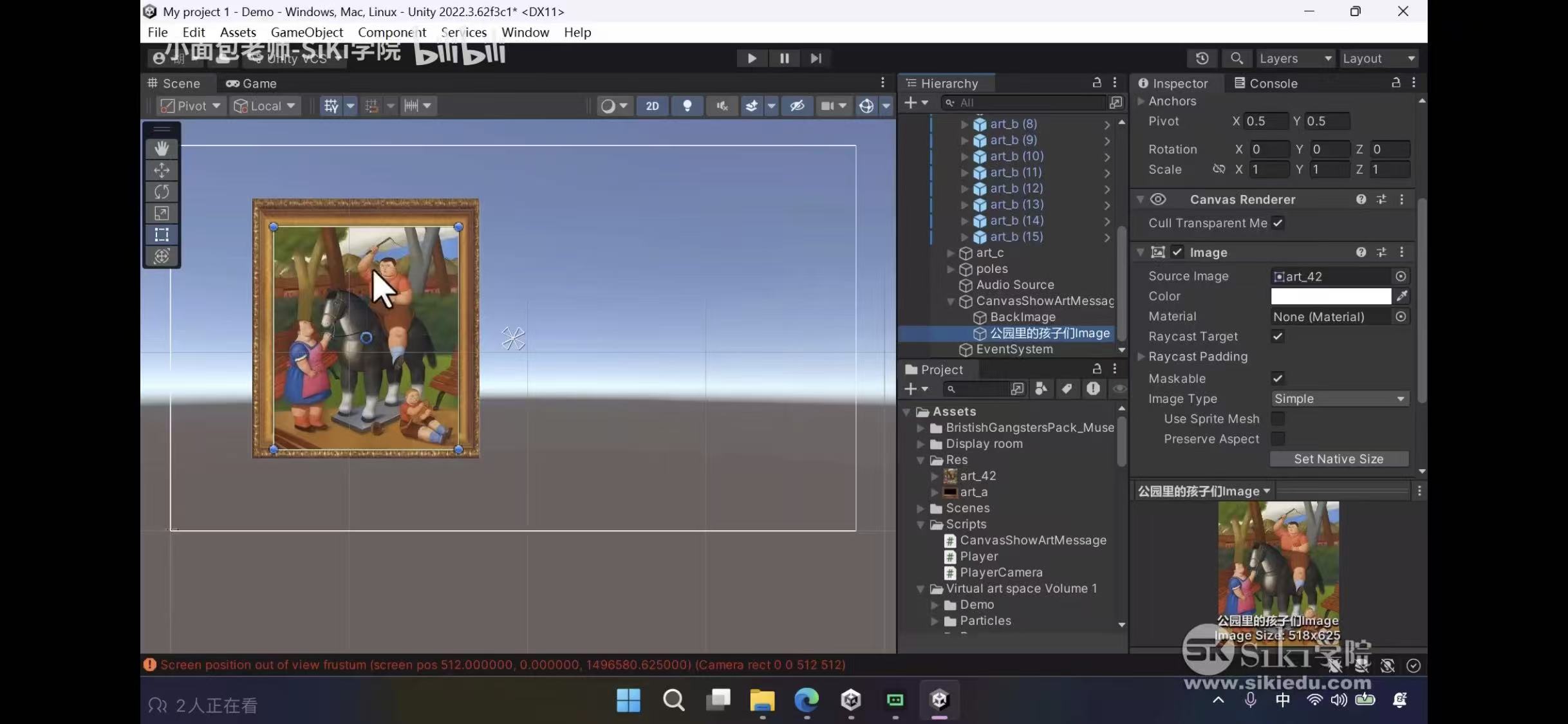Expand Raycast Padding section
The height and width of the screenshot is (724, 1568).
(1141, 357)
